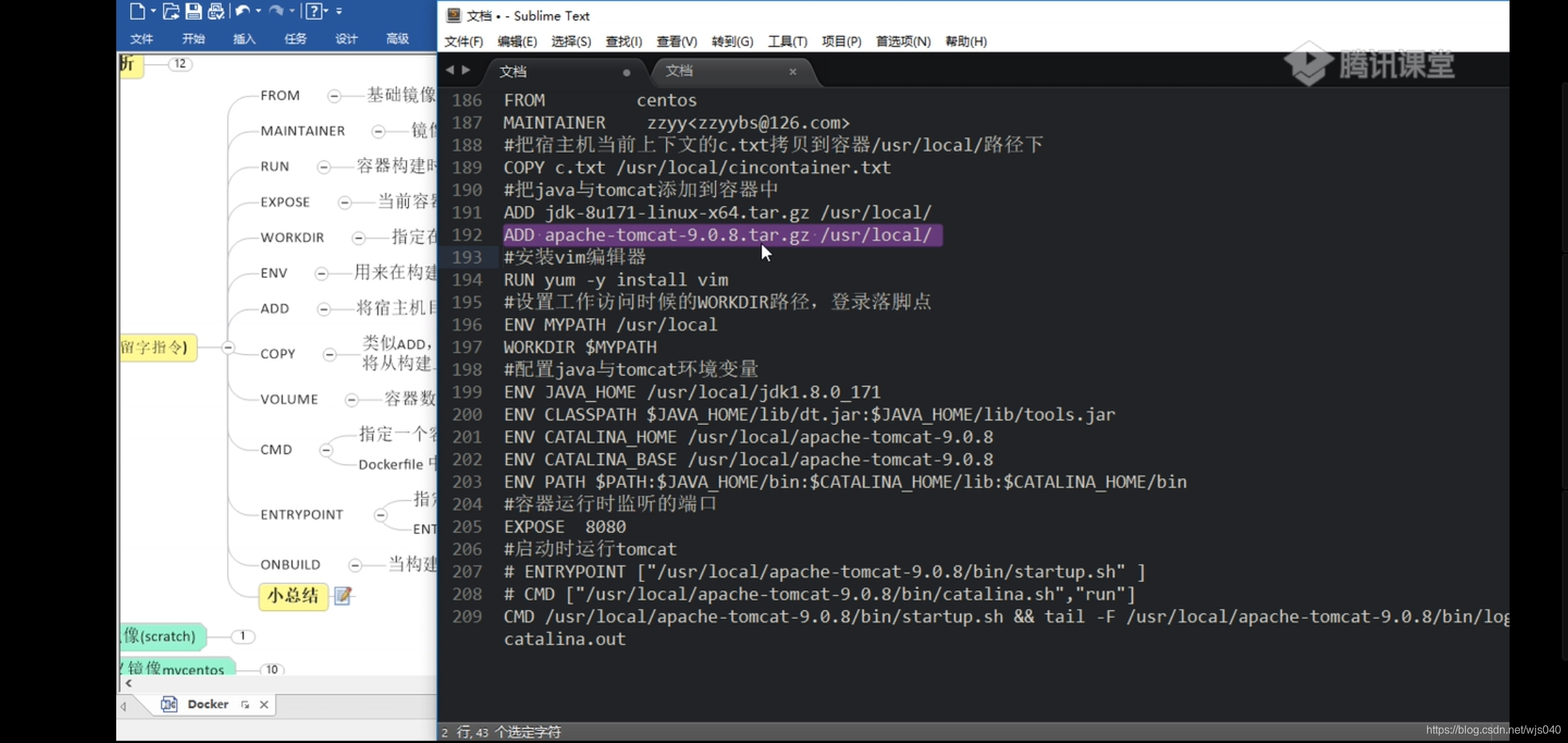
Task: Click the Help question mark icon
Action: click(x=313, y=11)
